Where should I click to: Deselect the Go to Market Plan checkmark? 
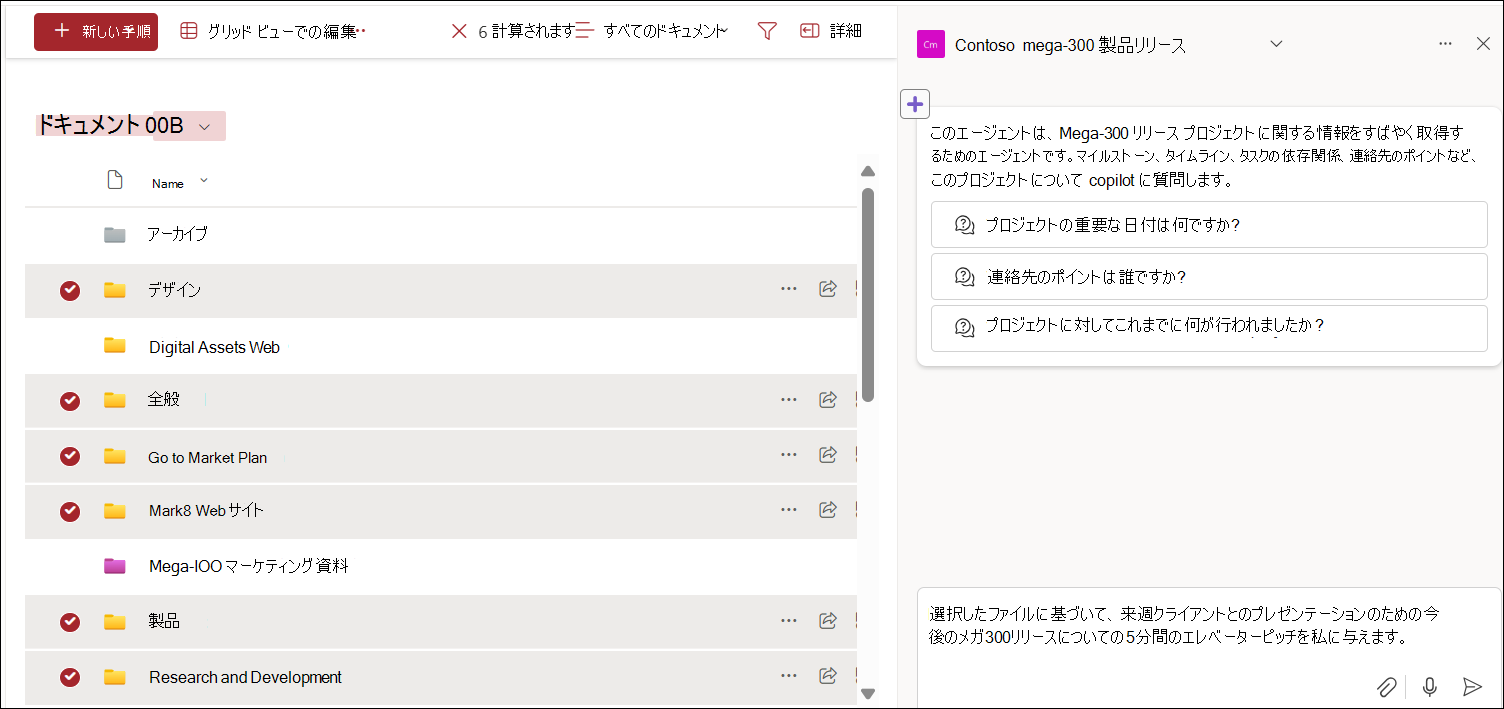click(x=70, y=456)
